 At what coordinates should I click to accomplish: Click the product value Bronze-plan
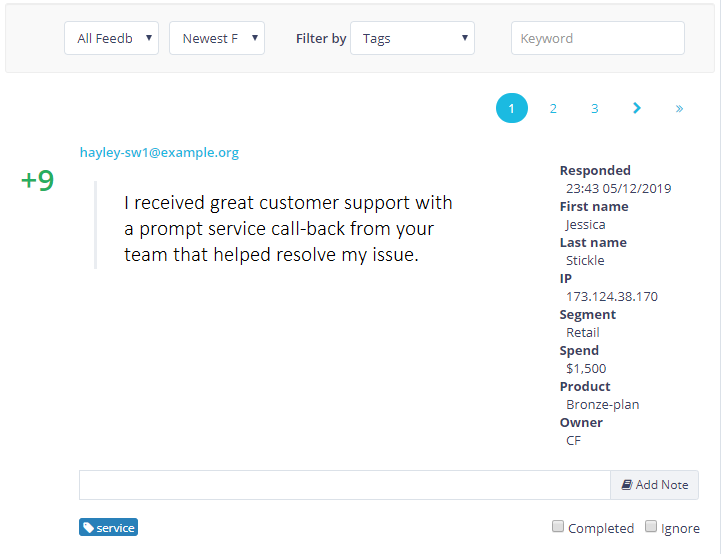pyautogui.click(x=602, y=405)
